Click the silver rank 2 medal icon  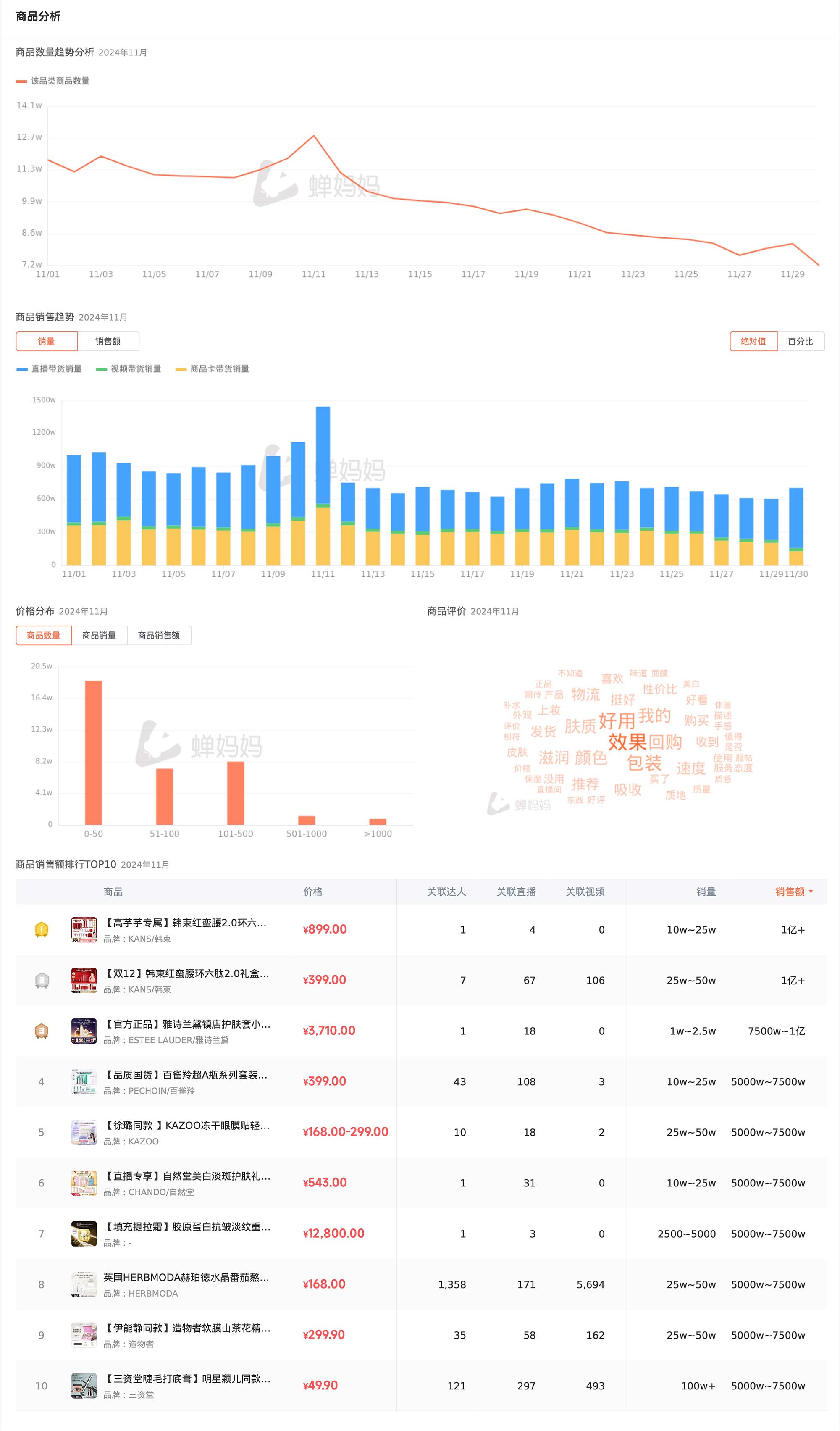(42, 980)
